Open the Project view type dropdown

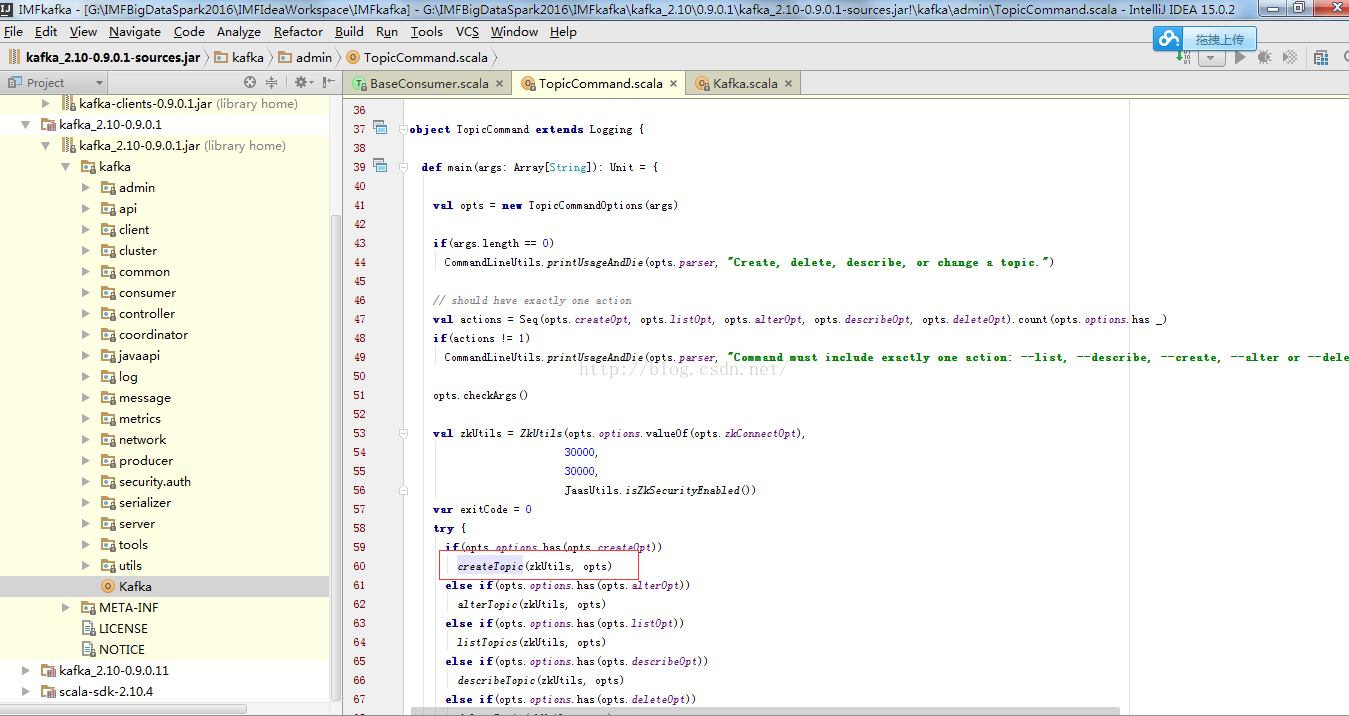pos(56,83)
